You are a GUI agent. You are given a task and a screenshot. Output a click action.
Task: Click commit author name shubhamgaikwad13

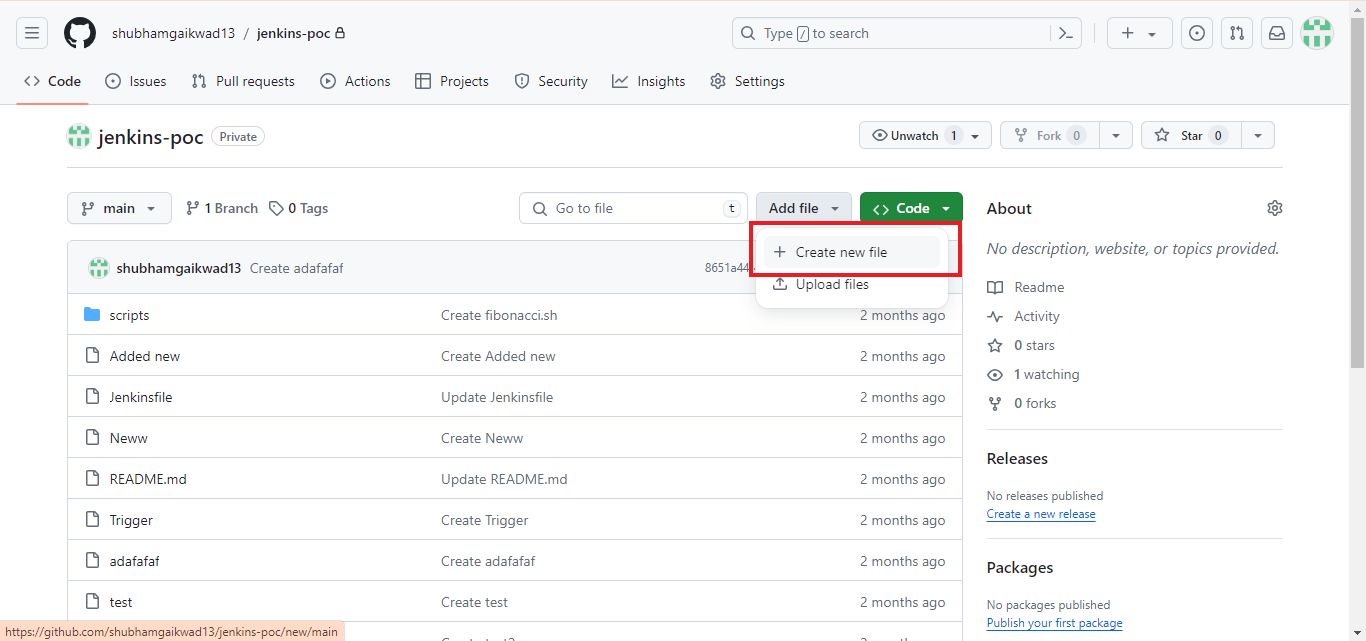click(179, 268)
